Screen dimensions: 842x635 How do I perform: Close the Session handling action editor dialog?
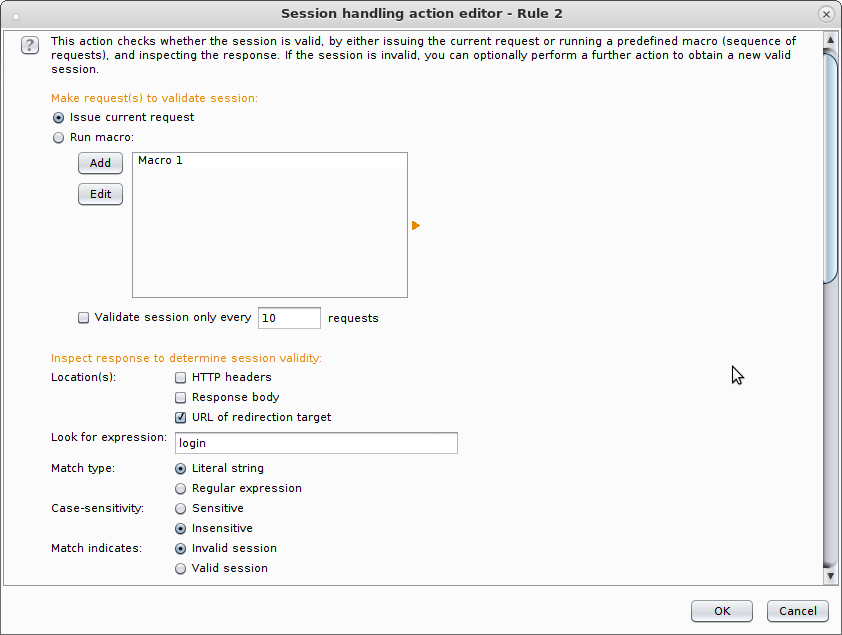tap(826, 14)
